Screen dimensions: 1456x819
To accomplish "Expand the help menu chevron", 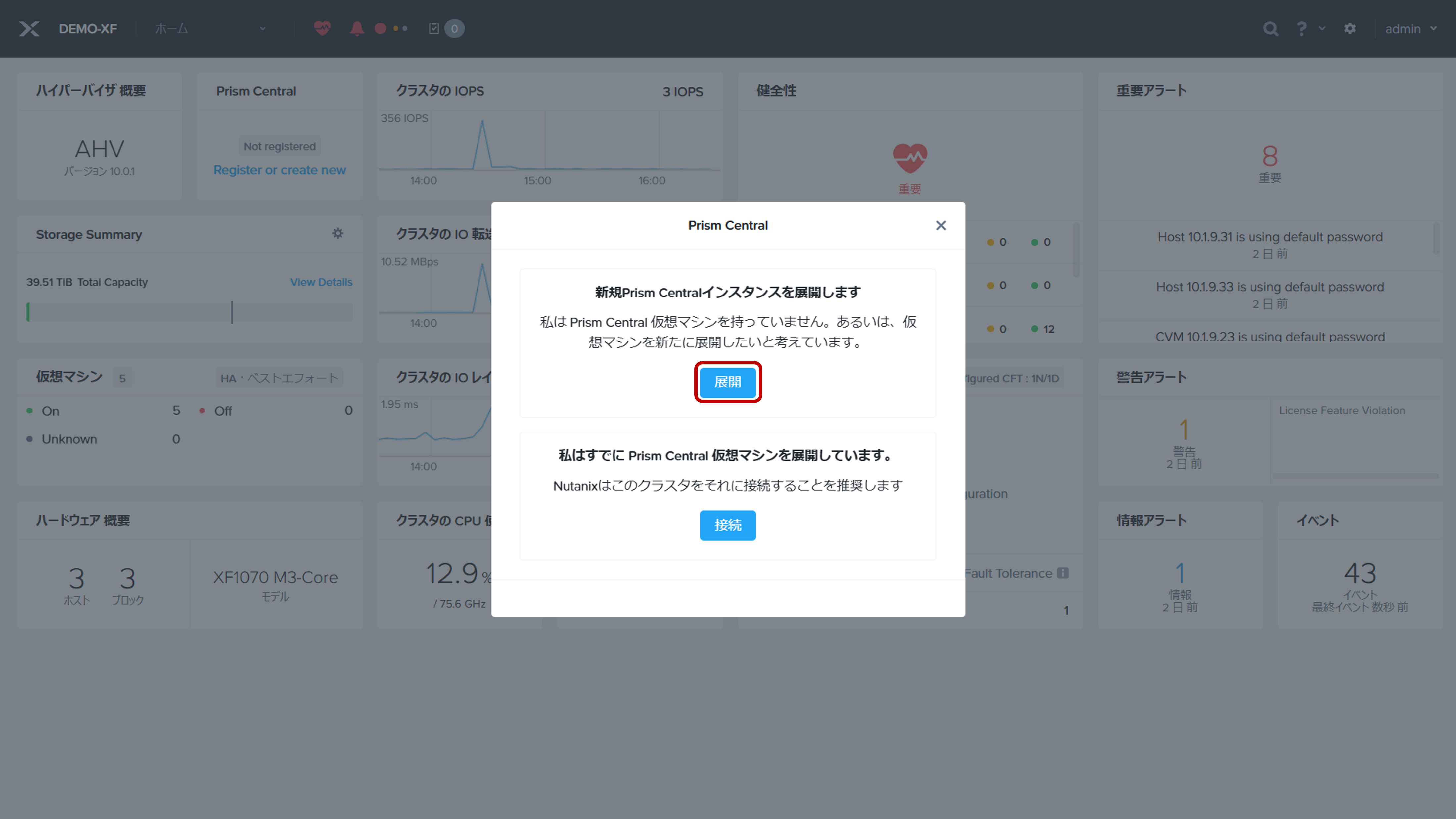I will click(1322, 28).
